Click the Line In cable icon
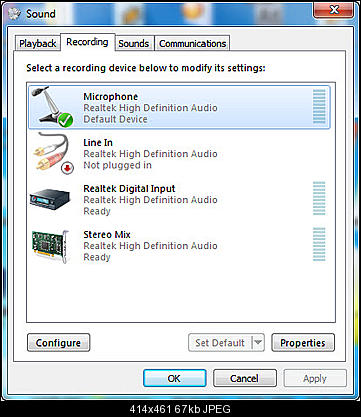The width and height of the screenshot is (361, 417). [53, 153]
